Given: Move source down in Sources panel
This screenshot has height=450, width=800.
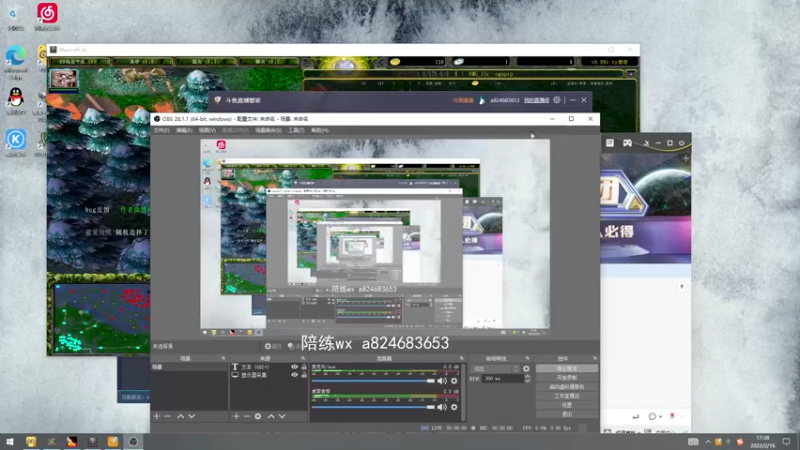Looking at the screenshot, I should 282,416.
